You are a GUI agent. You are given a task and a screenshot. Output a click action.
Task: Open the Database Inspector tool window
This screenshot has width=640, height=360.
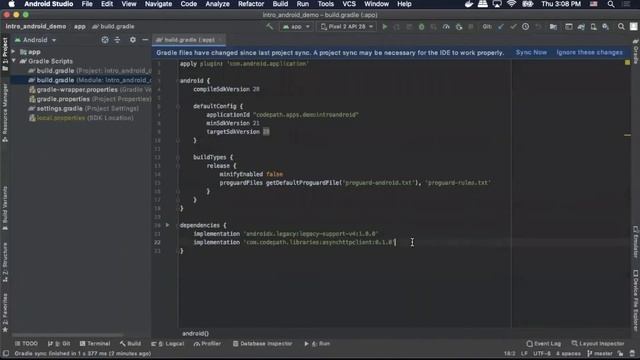tap(262, 344)
